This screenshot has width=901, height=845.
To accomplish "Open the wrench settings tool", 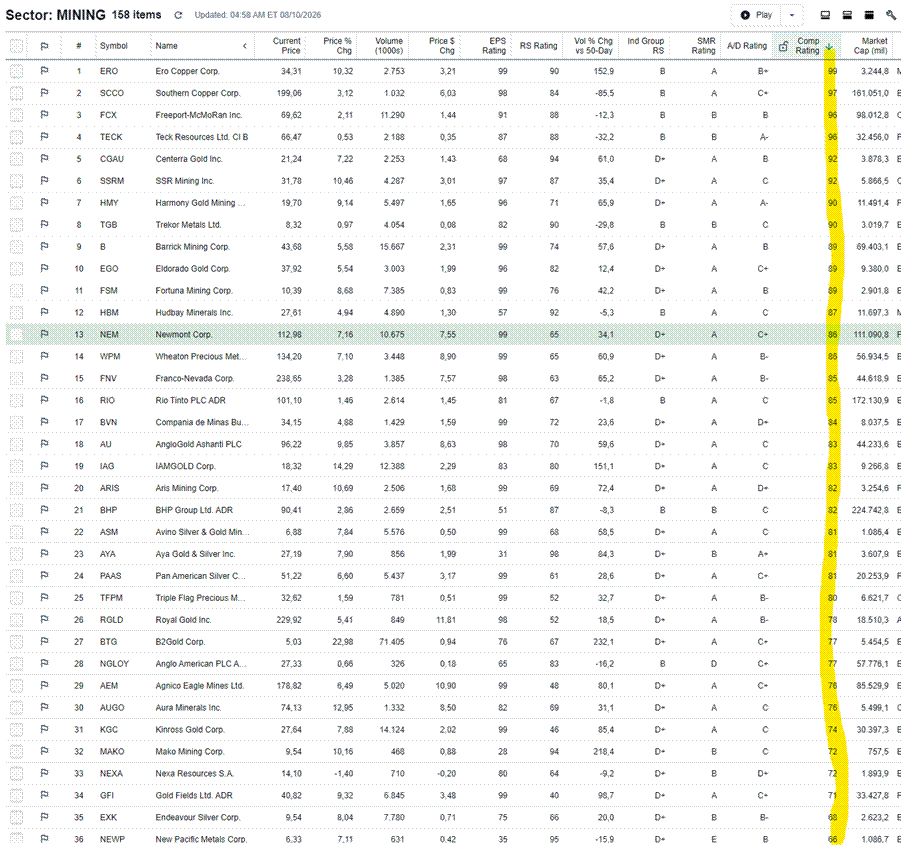I will click(x=891, y=15).
